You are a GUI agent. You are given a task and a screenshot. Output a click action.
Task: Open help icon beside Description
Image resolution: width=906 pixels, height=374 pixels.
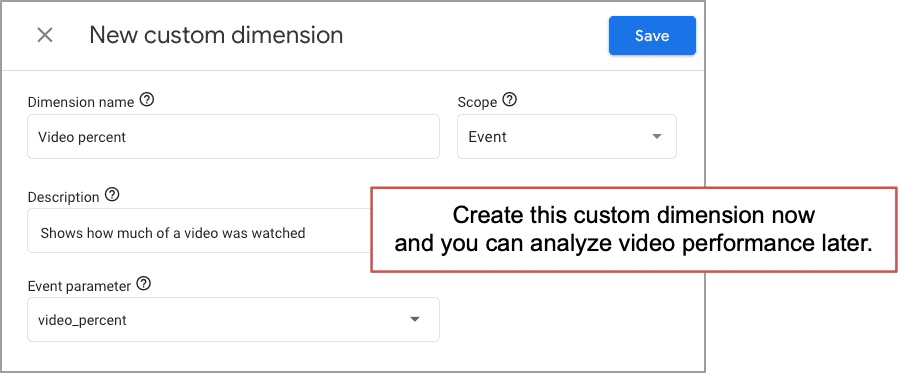pos(113,195)
